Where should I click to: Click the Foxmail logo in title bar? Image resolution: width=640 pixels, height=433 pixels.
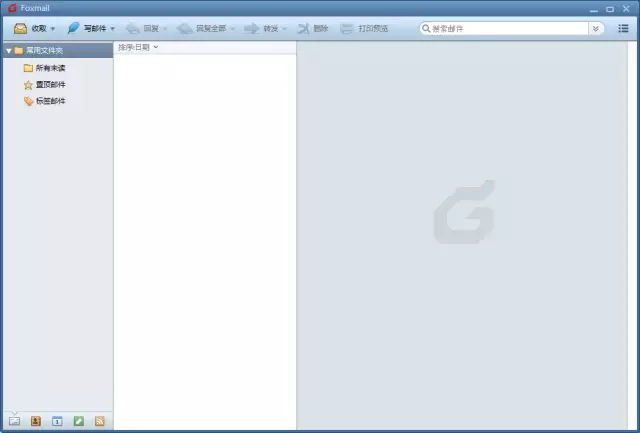(12, 8)
